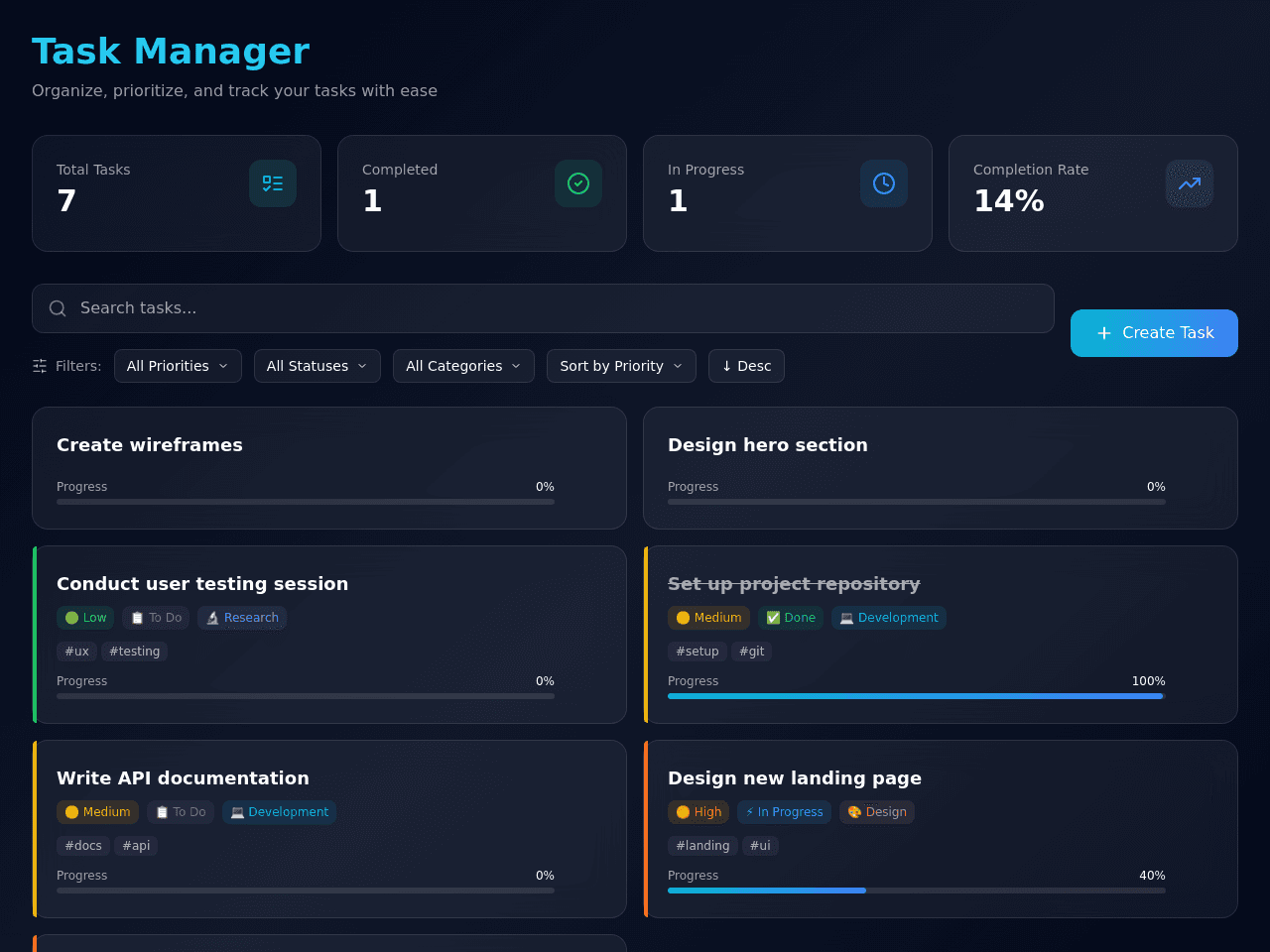Click the plus icon in Create Task
Image resolution: width=1270 pixels, height=952 pixels.
(x=1104, y=333)
